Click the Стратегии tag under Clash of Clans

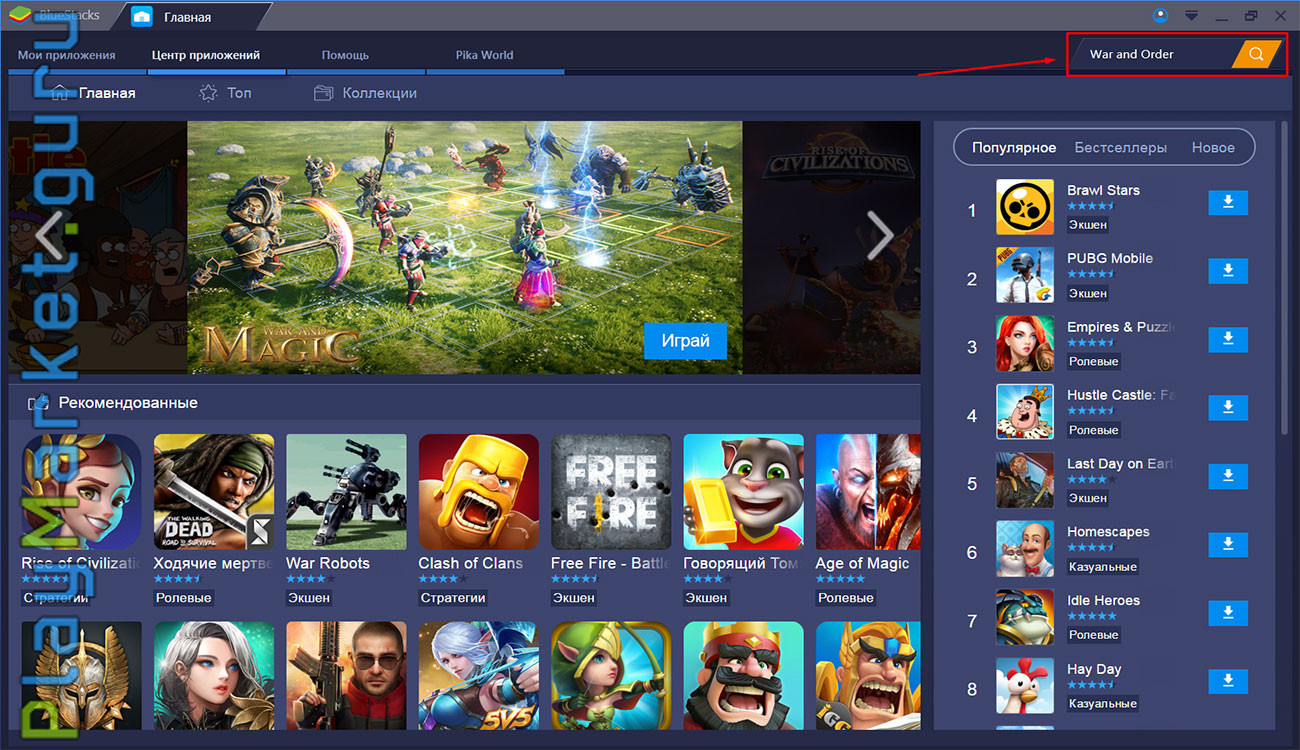click(x=453, y=598)
